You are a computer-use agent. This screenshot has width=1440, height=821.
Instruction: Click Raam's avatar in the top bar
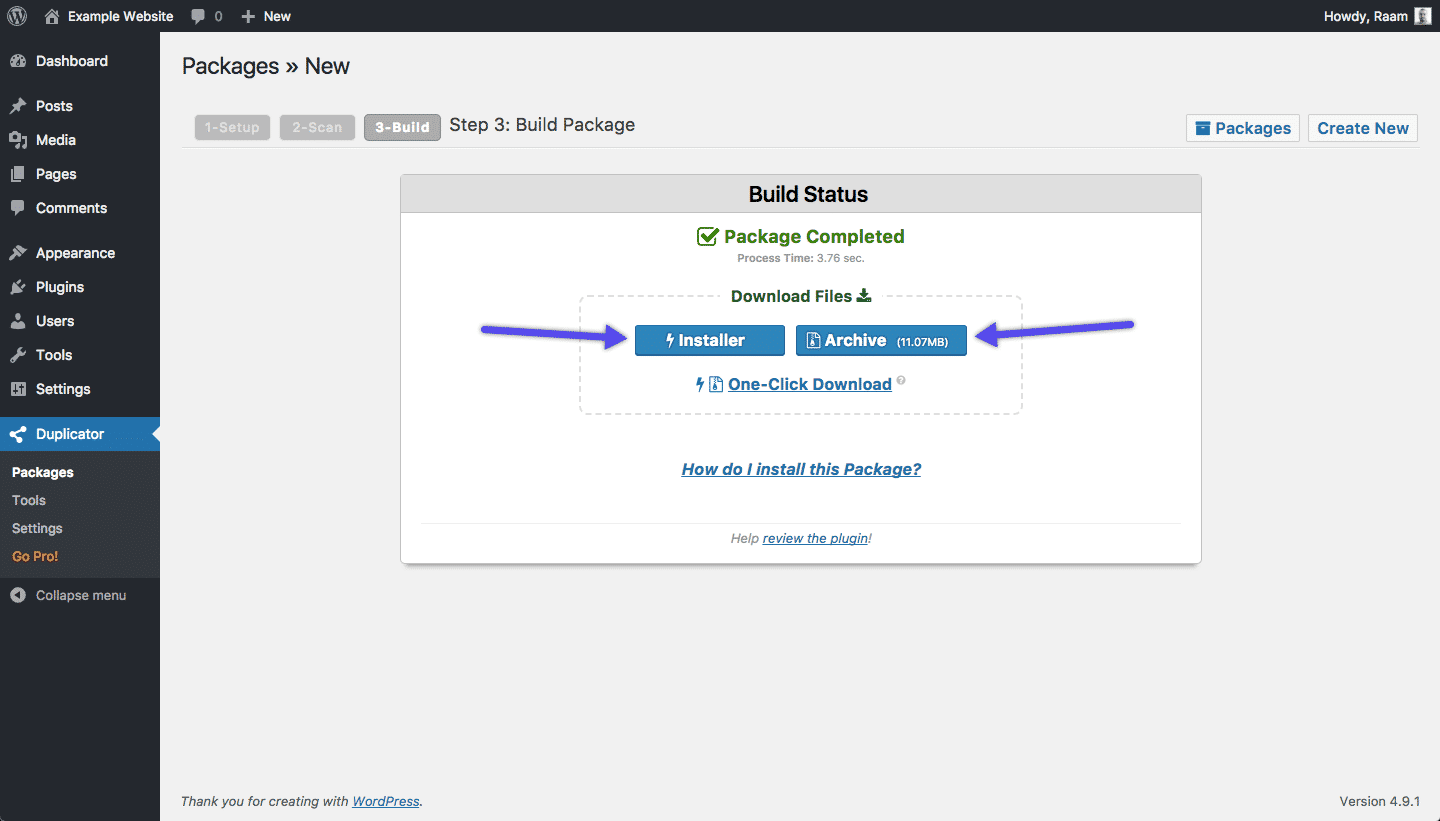pos(1421,16)
